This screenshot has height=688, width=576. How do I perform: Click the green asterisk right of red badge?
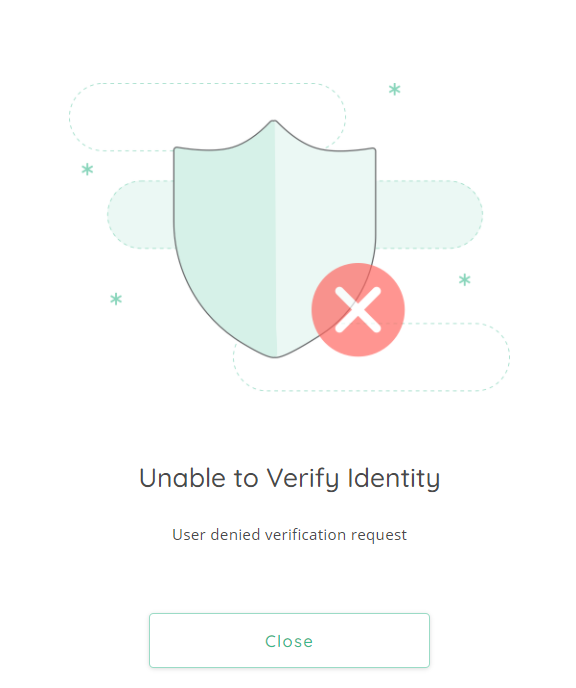465,280
